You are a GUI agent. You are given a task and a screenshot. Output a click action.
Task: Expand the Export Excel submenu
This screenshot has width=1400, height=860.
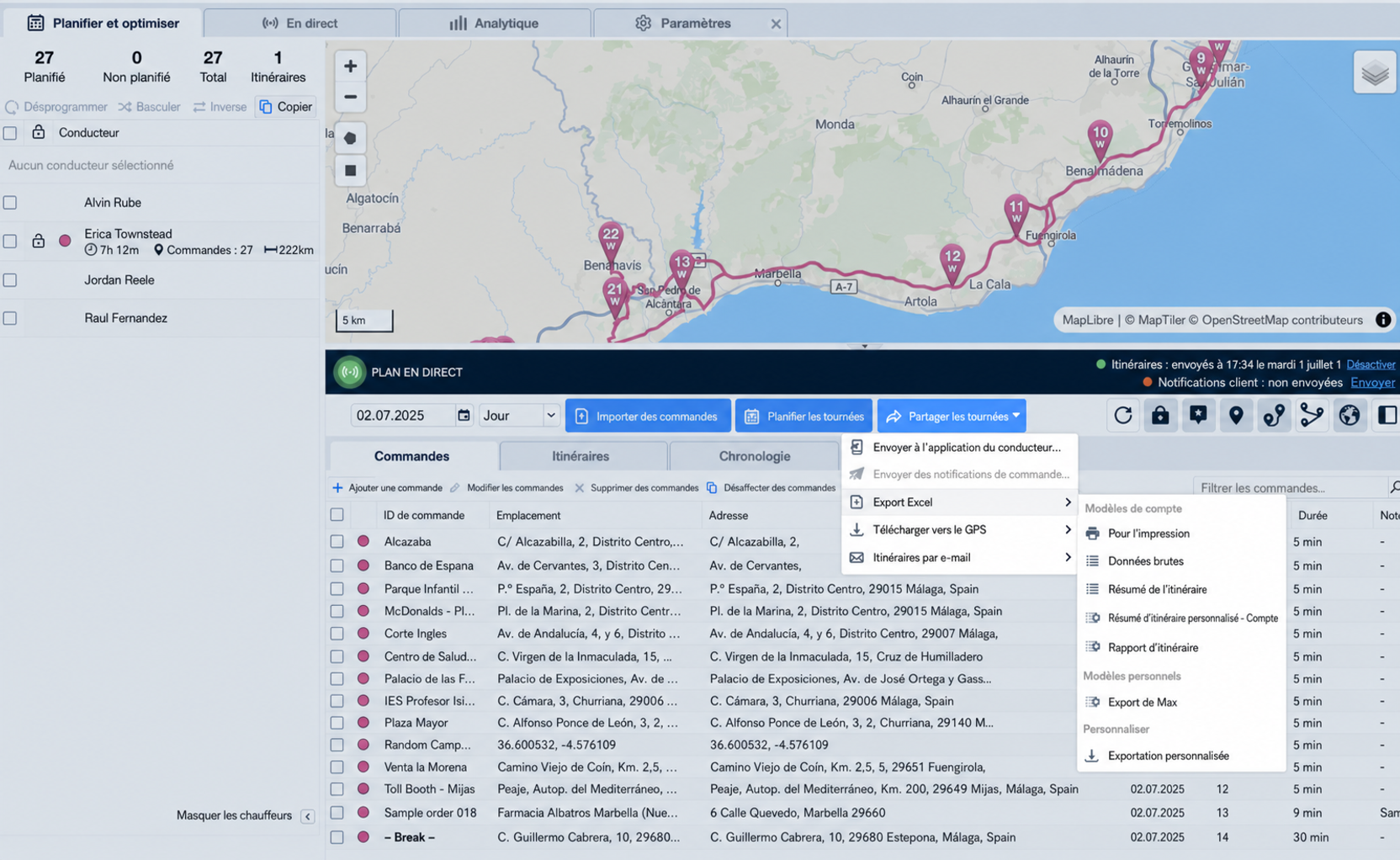960,502
